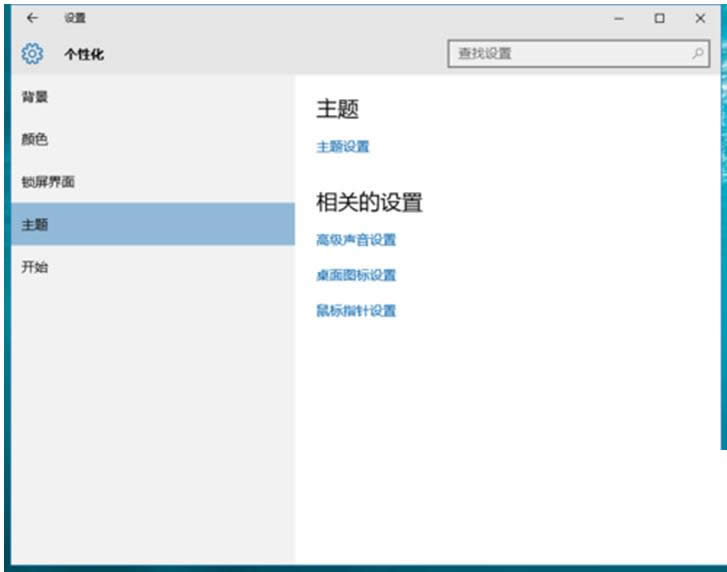
Task: Minimize the Settings window
Action: point(619,18)
